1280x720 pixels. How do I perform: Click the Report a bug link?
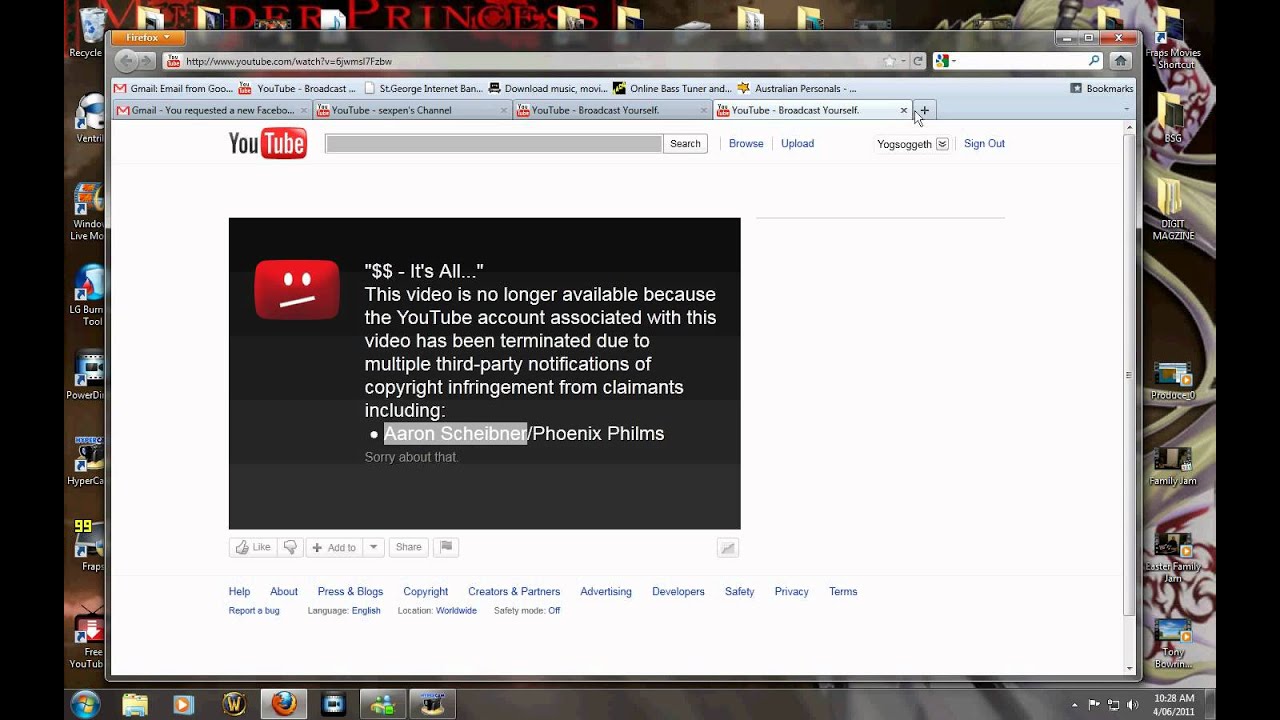click(x=254, y=610)
